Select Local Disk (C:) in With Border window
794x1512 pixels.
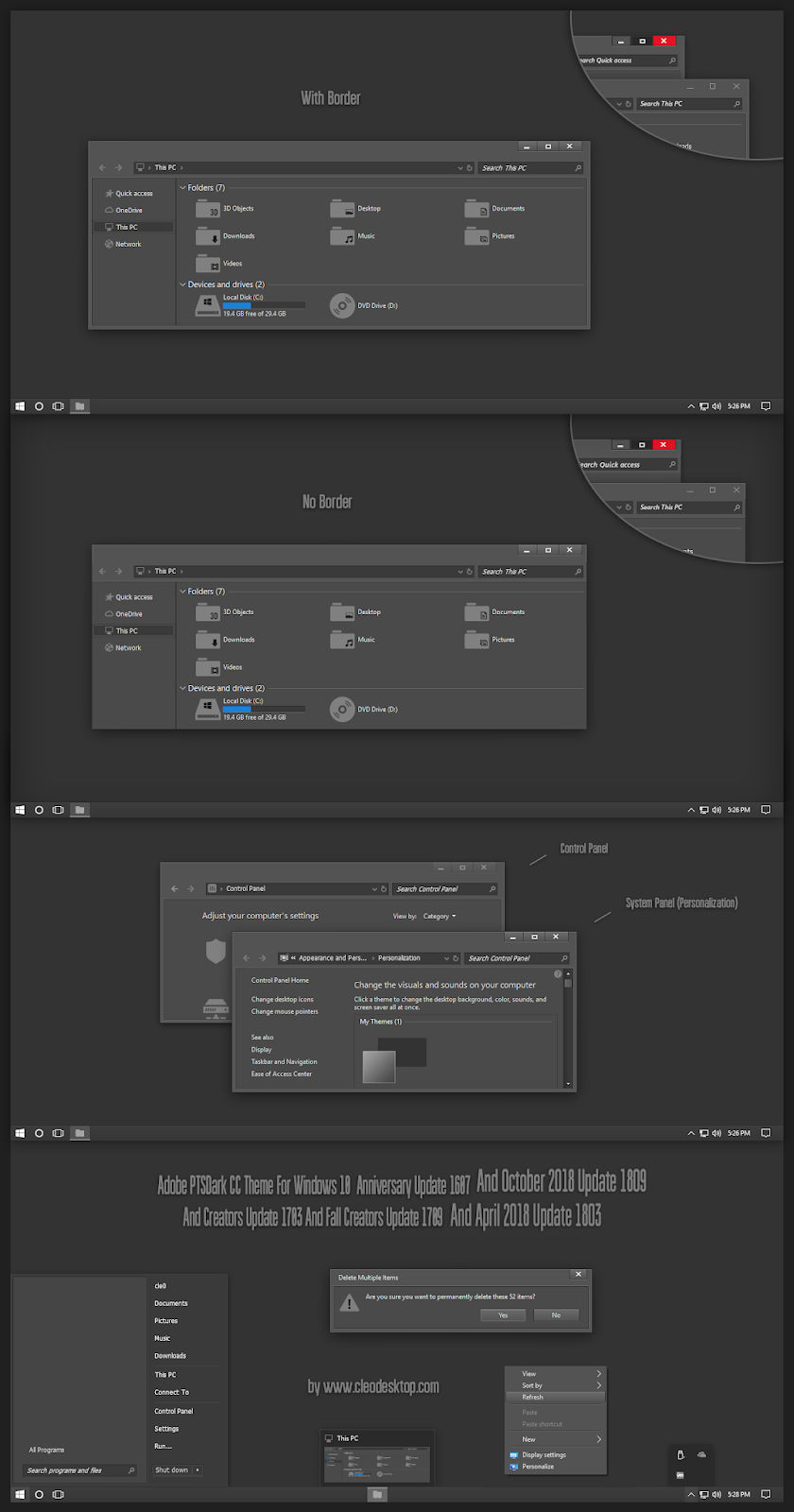pyautogui.click(x=250, y=305)
